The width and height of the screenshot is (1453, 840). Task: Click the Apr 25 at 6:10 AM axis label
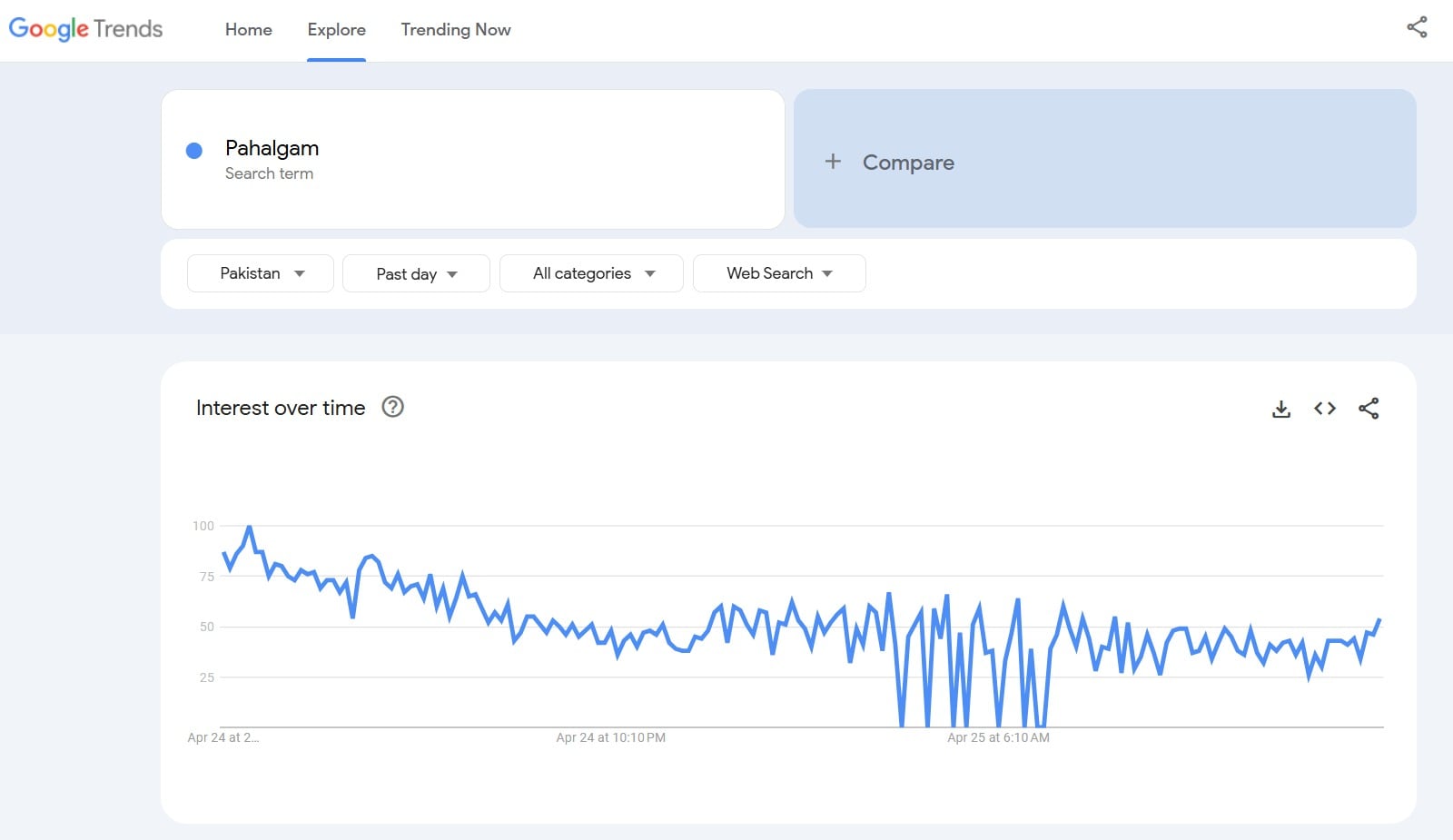[997, 737]
